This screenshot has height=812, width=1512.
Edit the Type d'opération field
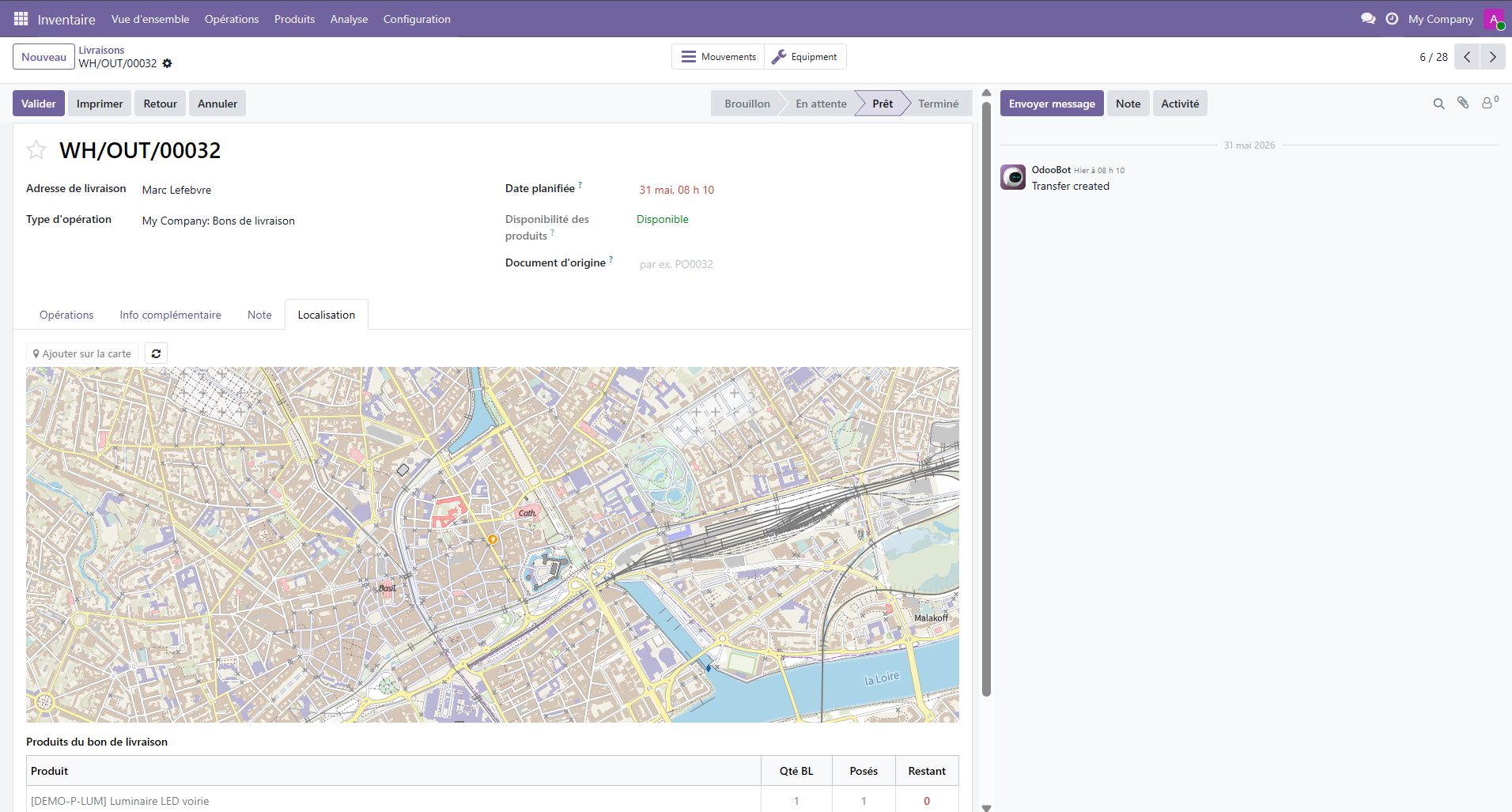point(308,221)
